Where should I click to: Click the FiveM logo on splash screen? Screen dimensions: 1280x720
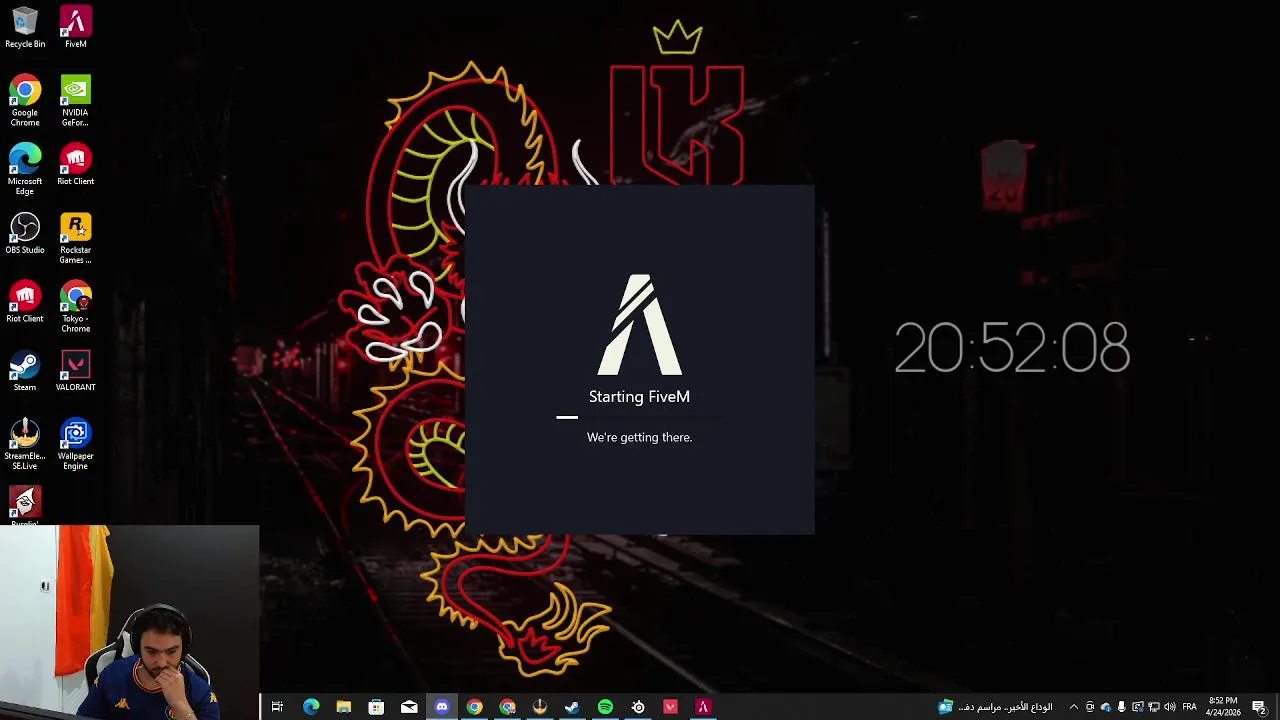(640, 324)
